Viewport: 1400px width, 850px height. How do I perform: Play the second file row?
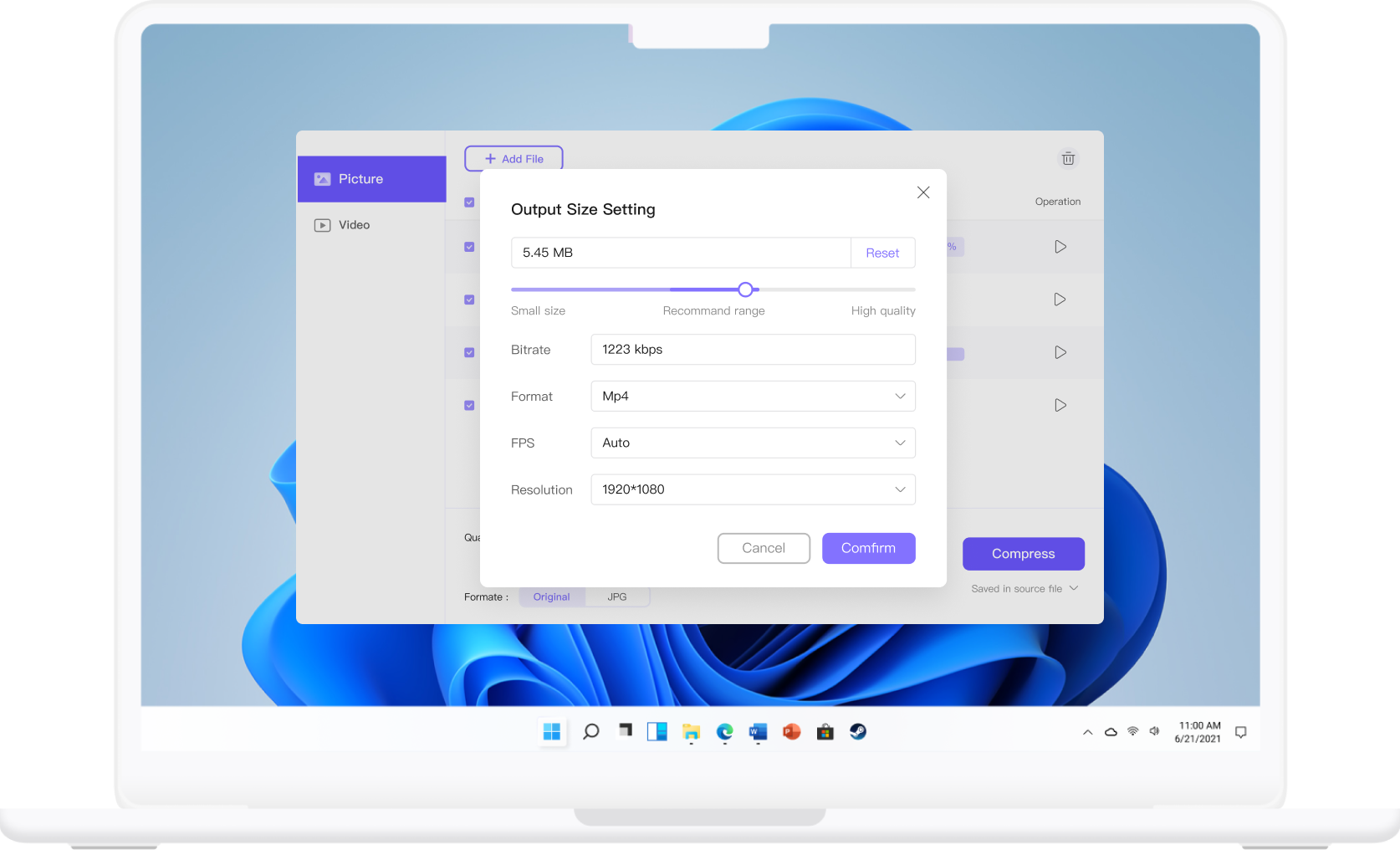pyautogui.click(x=1060, y=300)
